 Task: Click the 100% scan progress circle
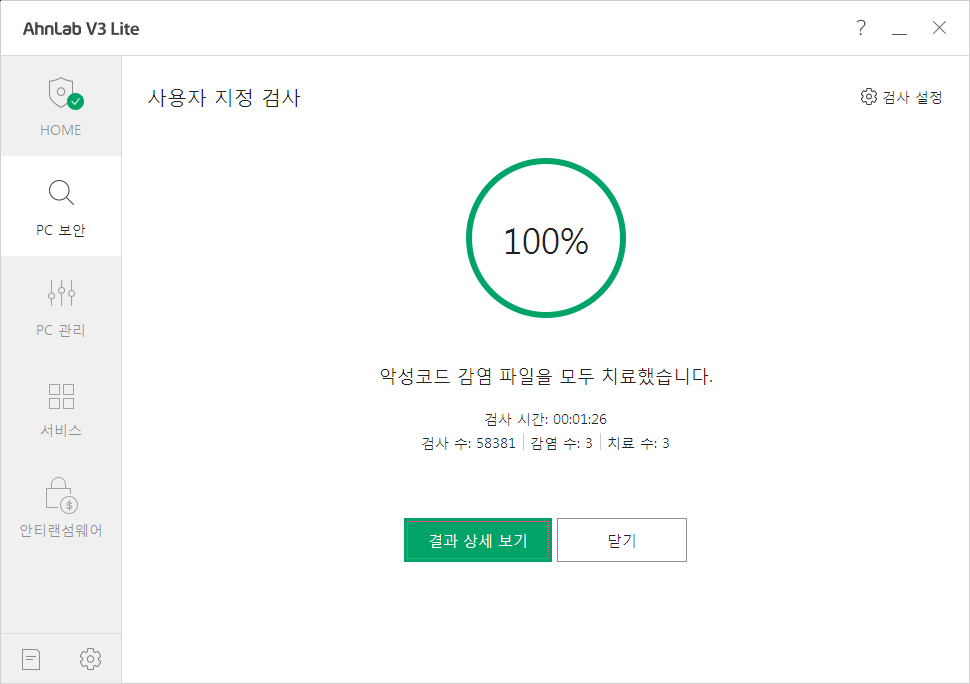pyautogui.click(x=545, y=241)
